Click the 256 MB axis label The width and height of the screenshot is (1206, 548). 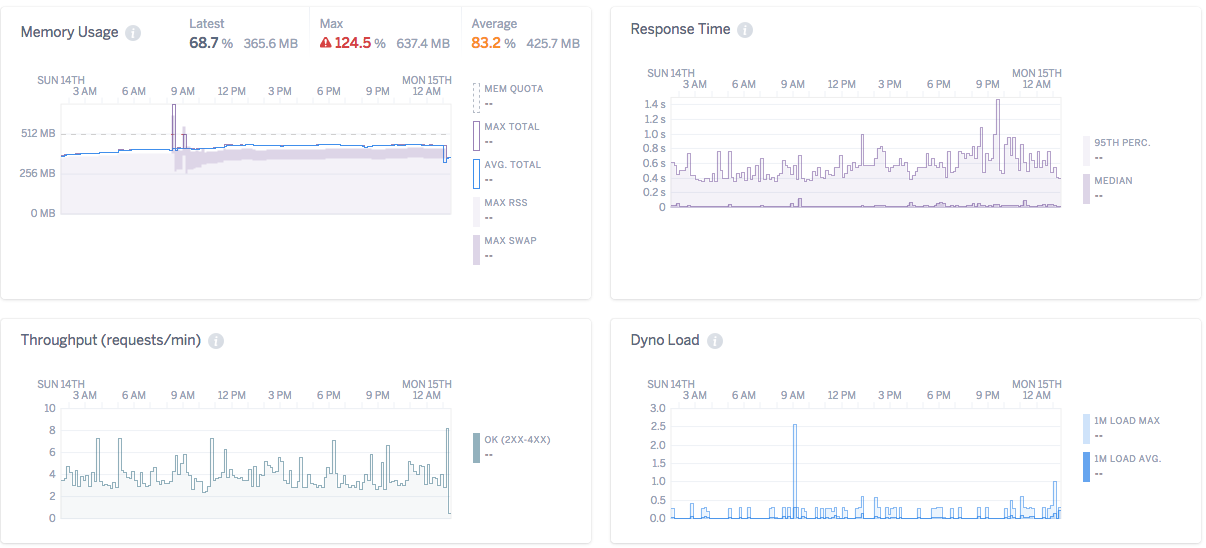point(39,174)
